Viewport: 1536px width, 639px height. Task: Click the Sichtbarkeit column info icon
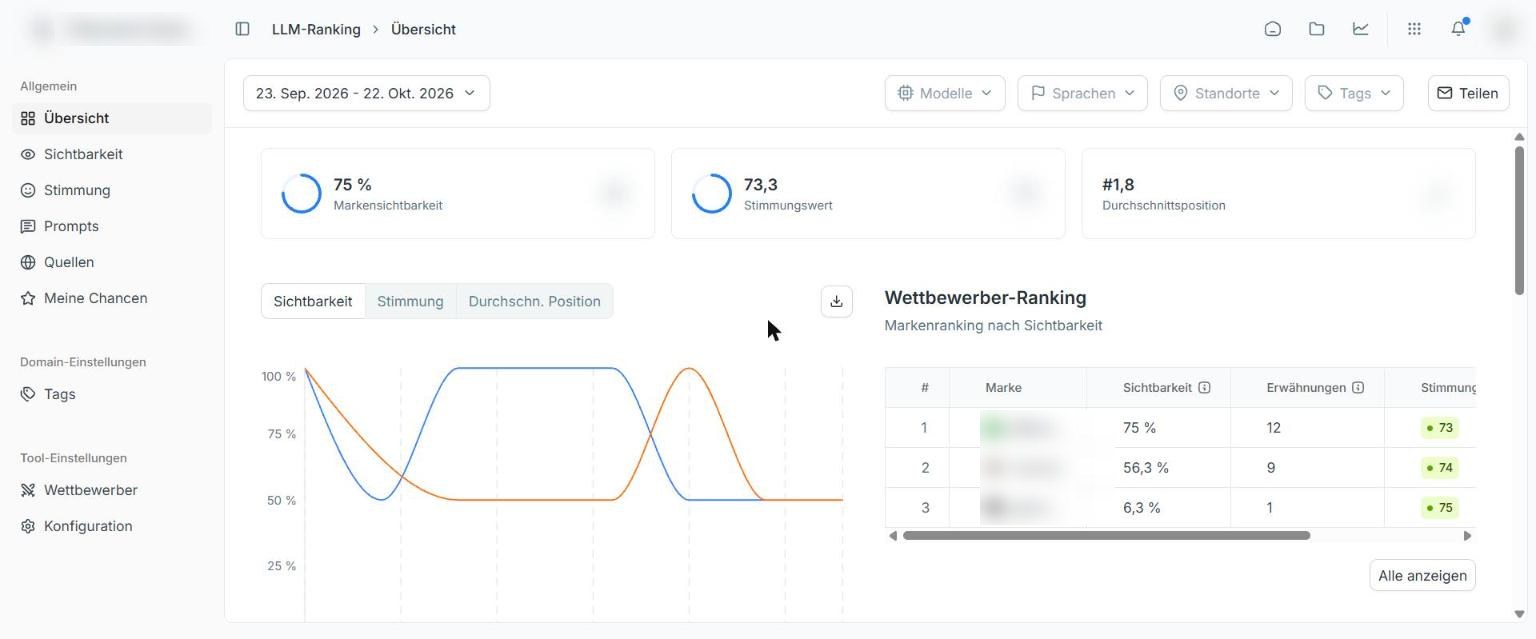pos(1204,387)
